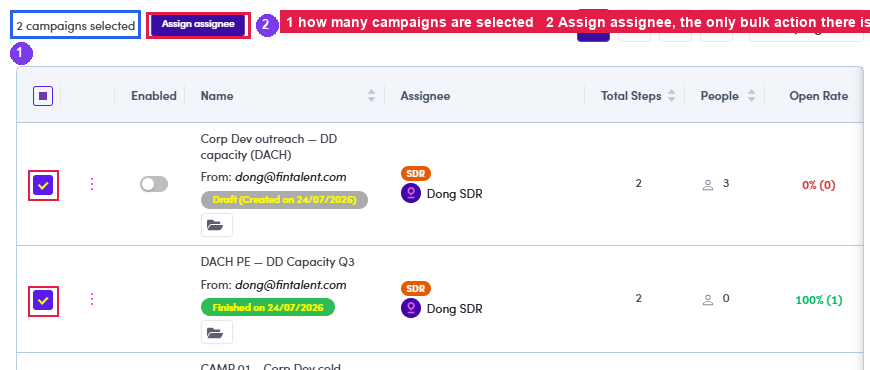This screenshot has width=870, height=370.
Task: Click the Finished on 24/07/2026 badge
Action: [267, 307]
